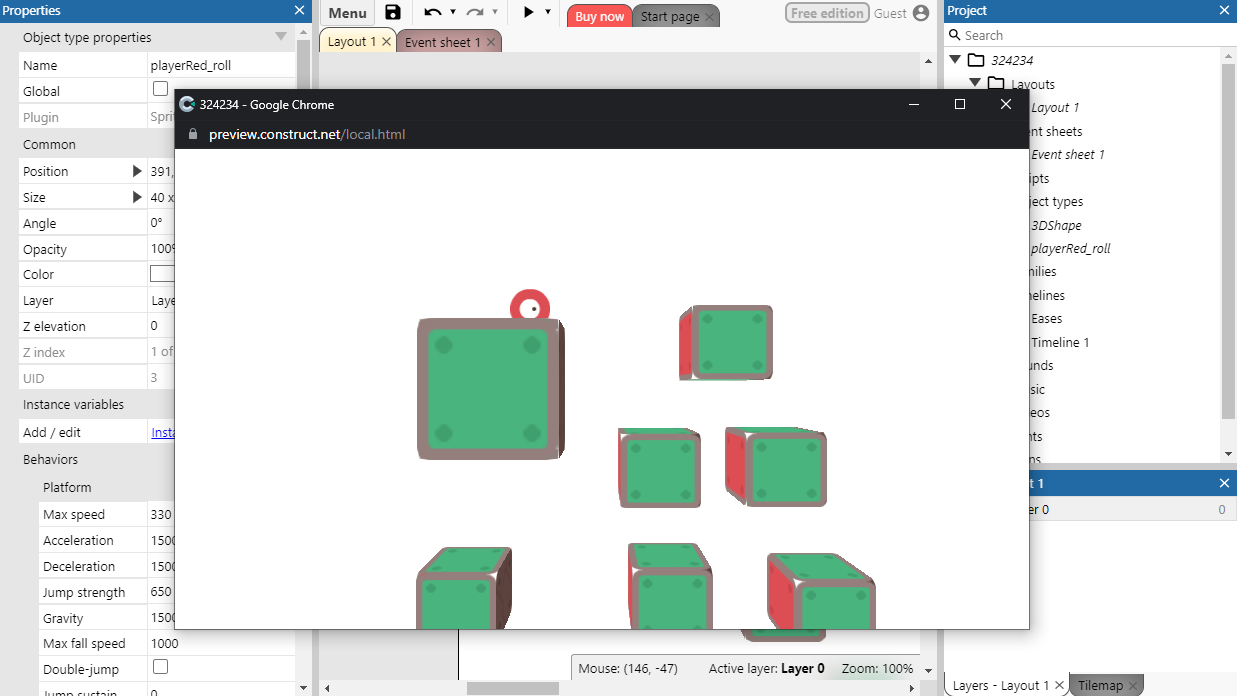Viewport: 1237px width, 696px height.
Task: Switch to the Event sheet 1 tab
Action: 441,42
